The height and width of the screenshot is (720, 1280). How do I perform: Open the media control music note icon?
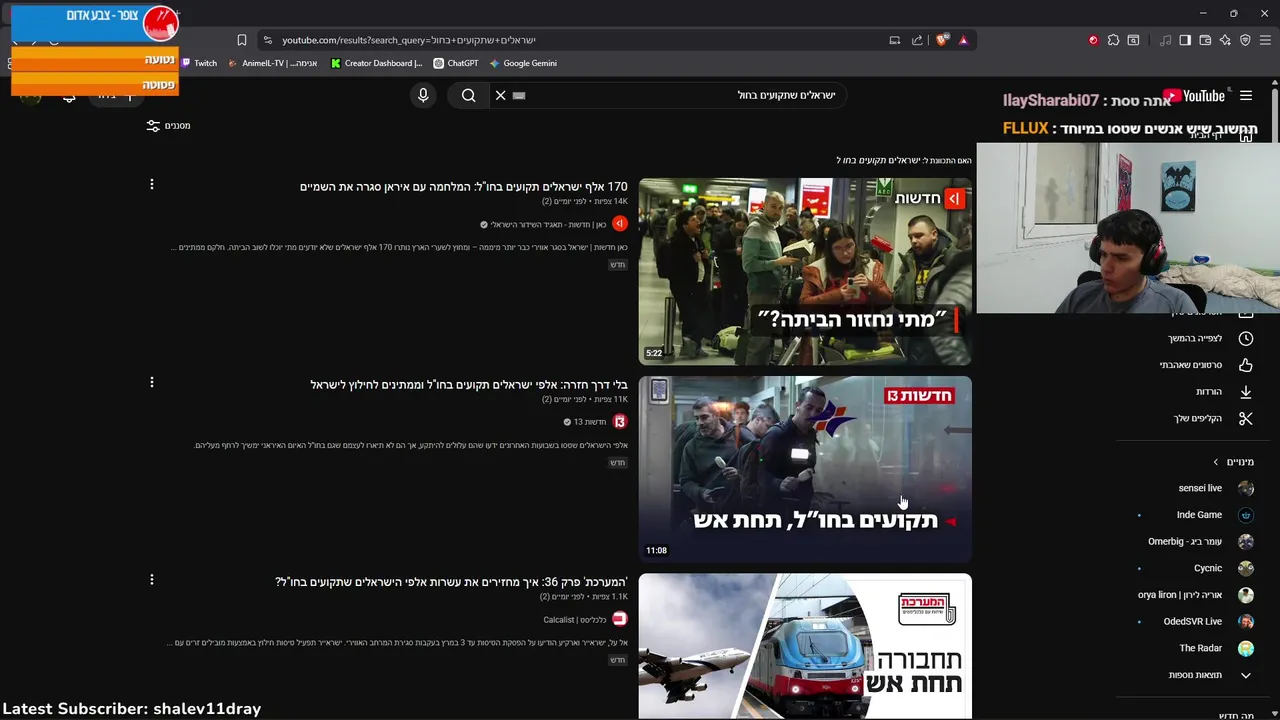point(1166,40)
